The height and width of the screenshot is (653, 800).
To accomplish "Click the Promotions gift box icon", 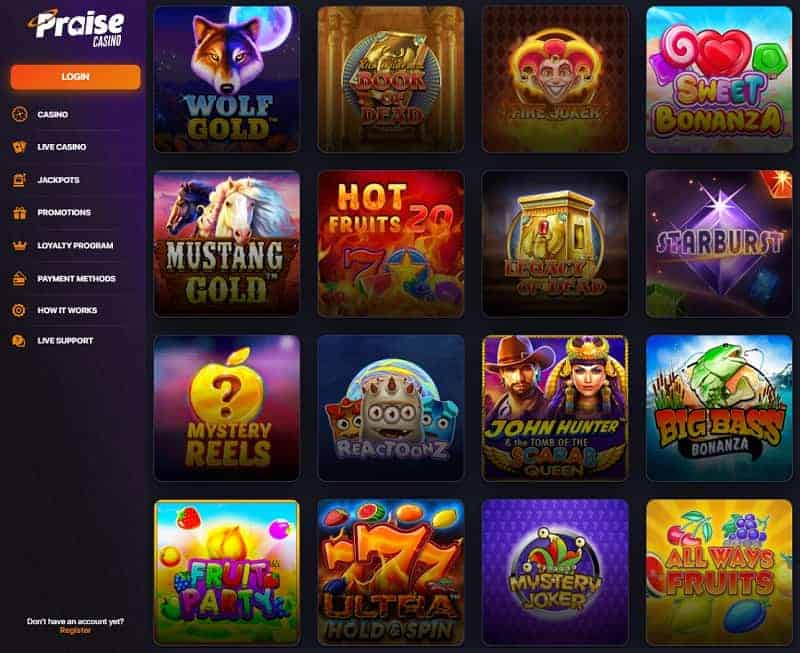I will pyautogui.click(x=19, y=213).
